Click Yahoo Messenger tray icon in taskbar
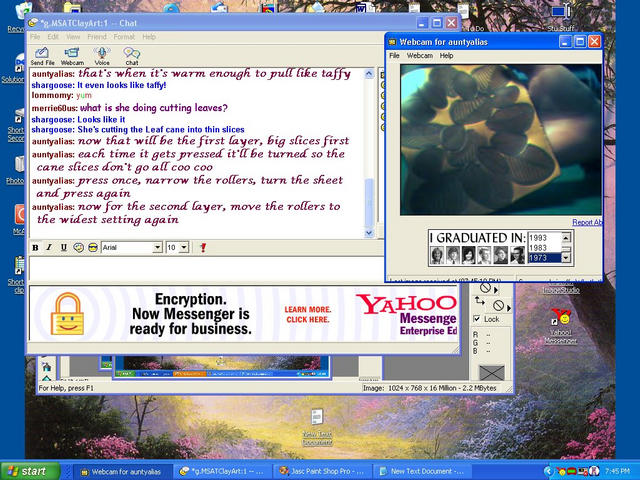This screenshot has width=640, height=480. 562,471
